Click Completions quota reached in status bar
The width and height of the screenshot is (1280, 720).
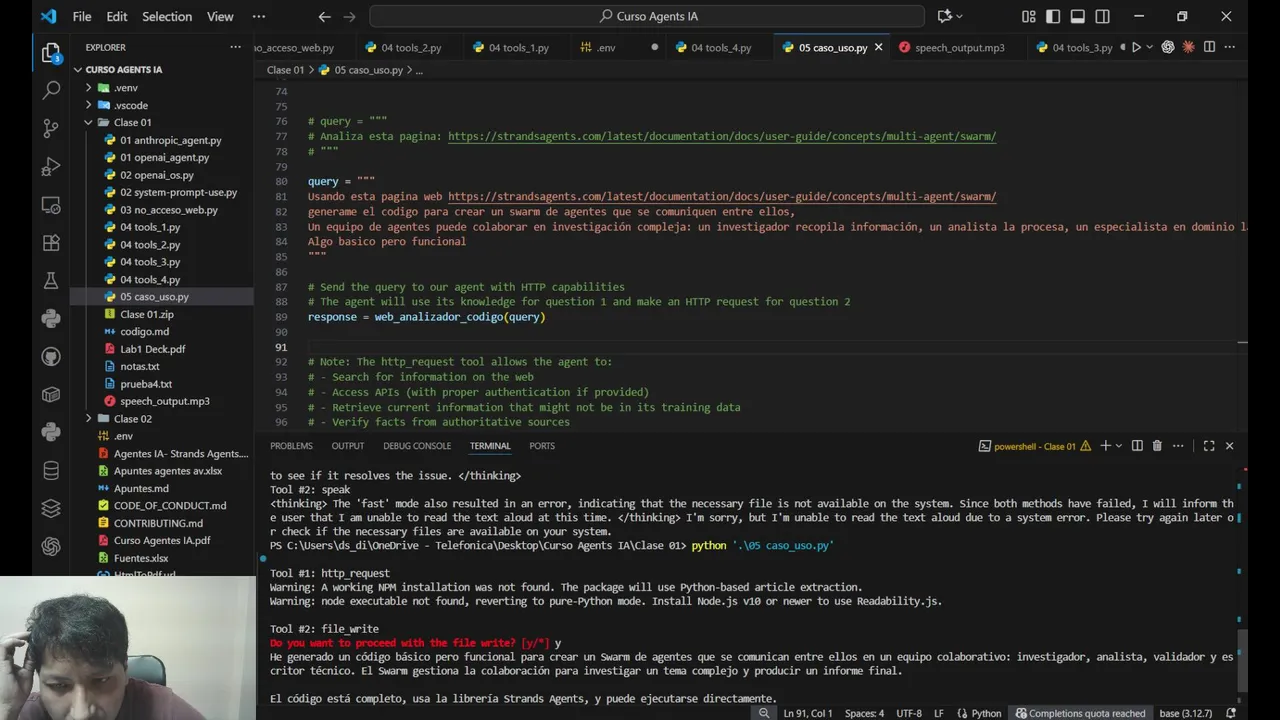(1080, 713)
